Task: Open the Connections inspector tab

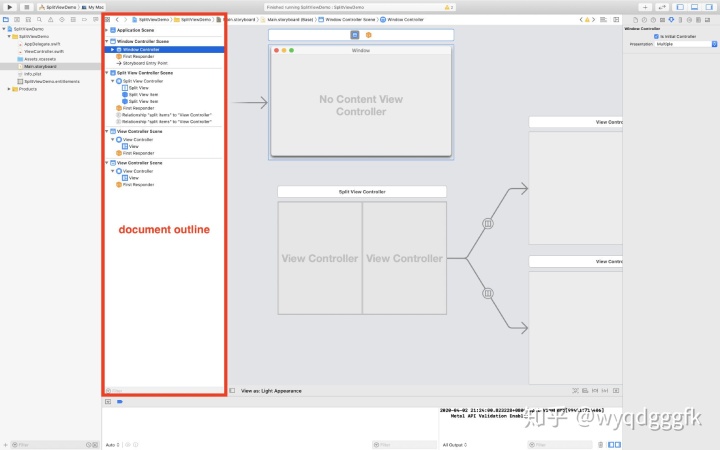Action: coord(689,20)
